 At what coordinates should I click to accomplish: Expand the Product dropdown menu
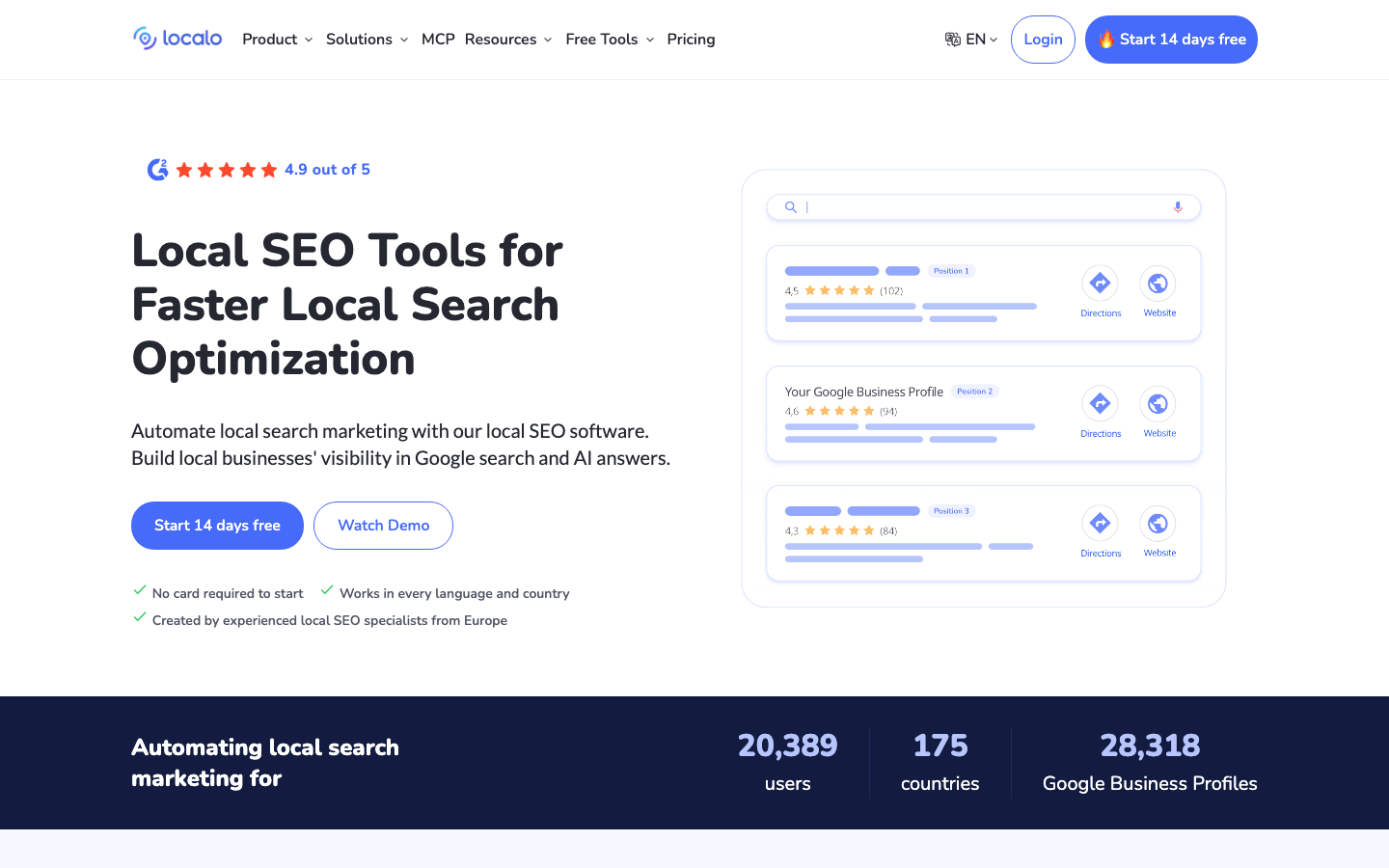coord(278,40)
